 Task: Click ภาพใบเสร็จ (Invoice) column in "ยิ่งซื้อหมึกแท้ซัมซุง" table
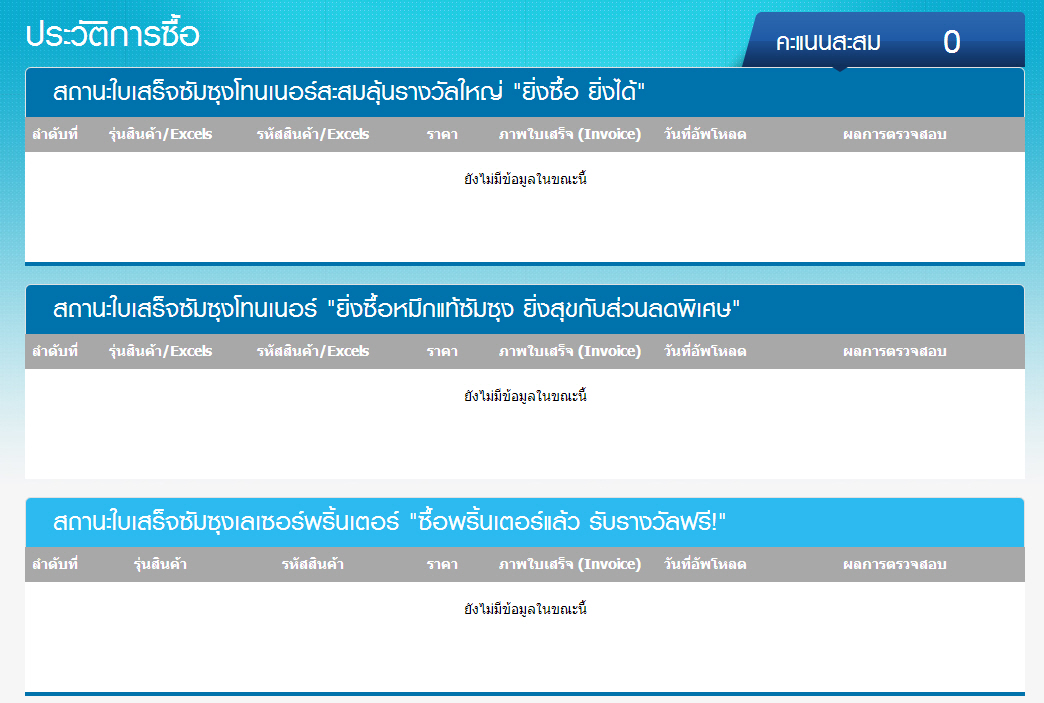570,351
